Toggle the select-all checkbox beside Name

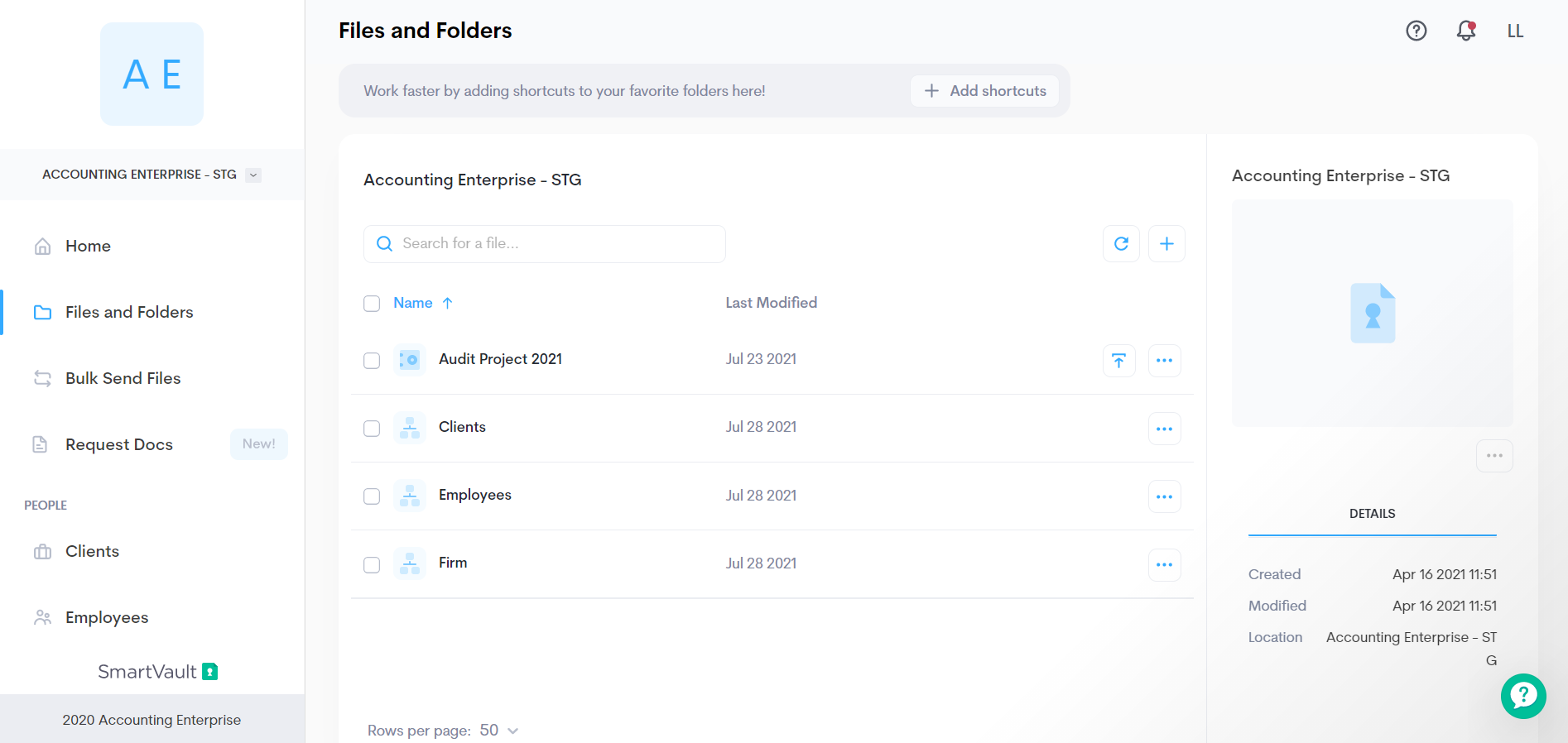pyautogui.click(x=372, y=304)
